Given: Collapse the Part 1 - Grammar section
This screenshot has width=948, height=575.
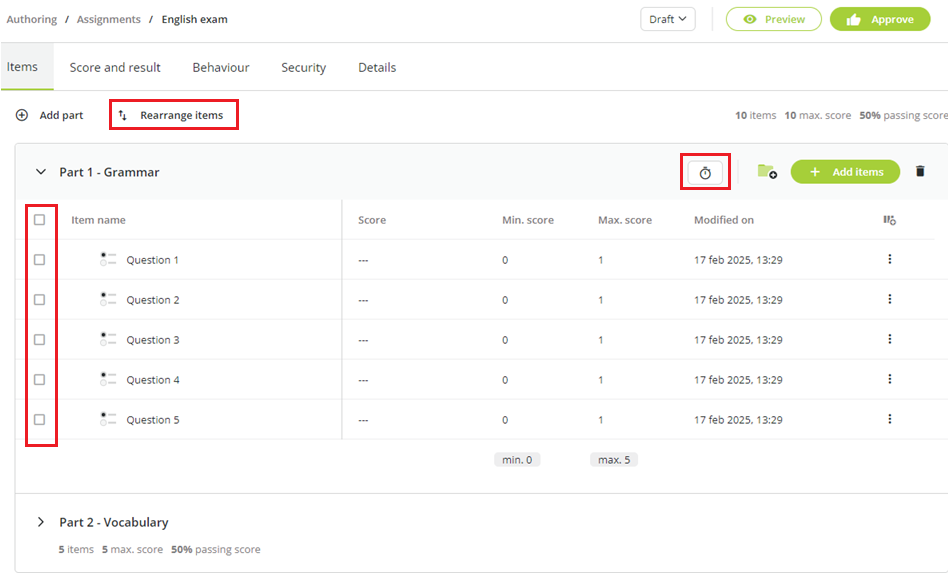Looking at the screenshot, I should pyautogui.click(x=41, y=172).
